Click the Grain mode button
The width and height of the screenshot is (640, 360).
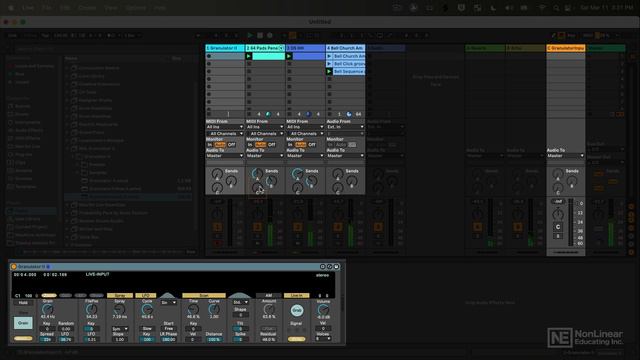pos(23,323)
